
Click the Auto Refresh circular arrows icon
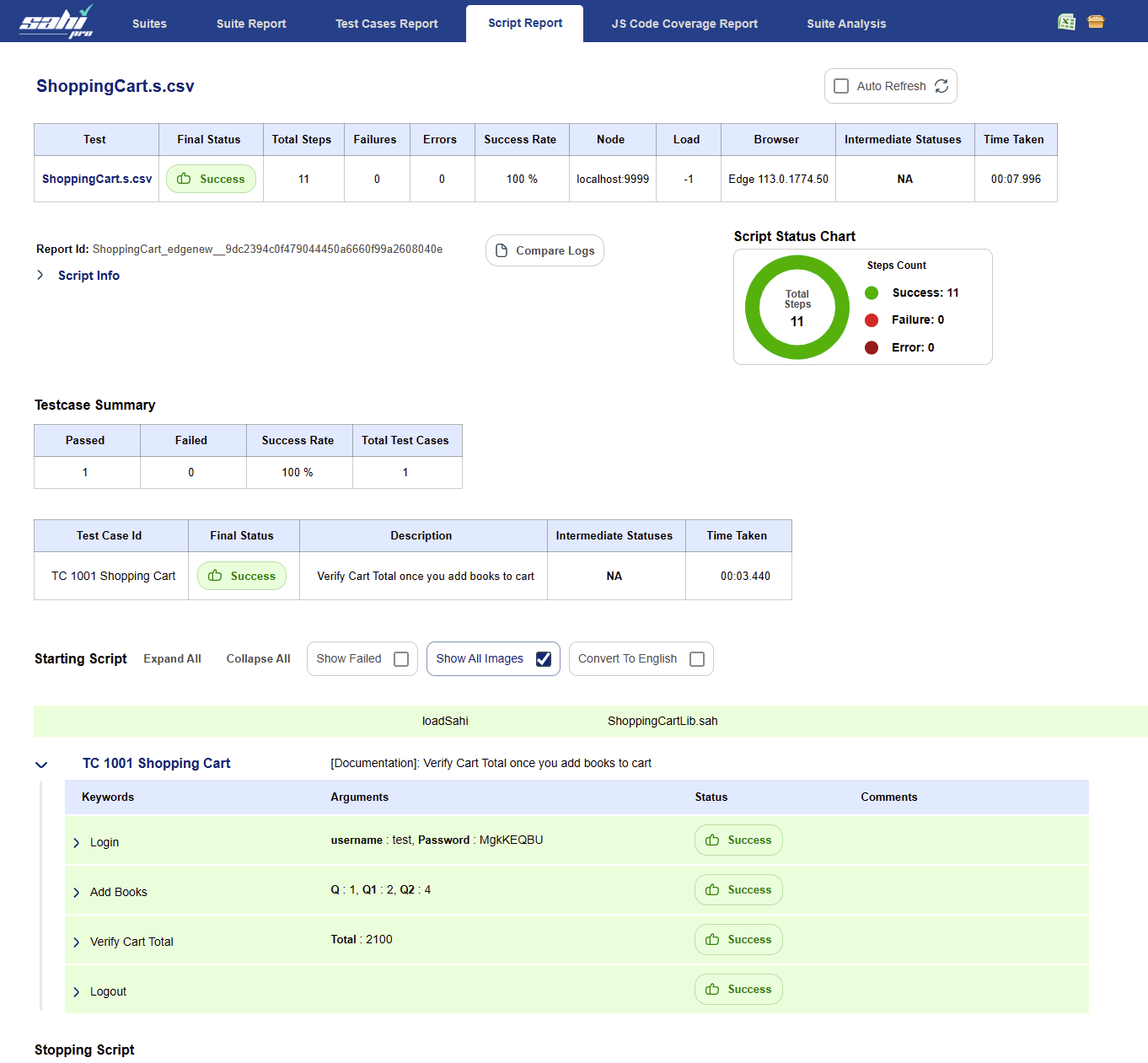(x=941, y=86)
